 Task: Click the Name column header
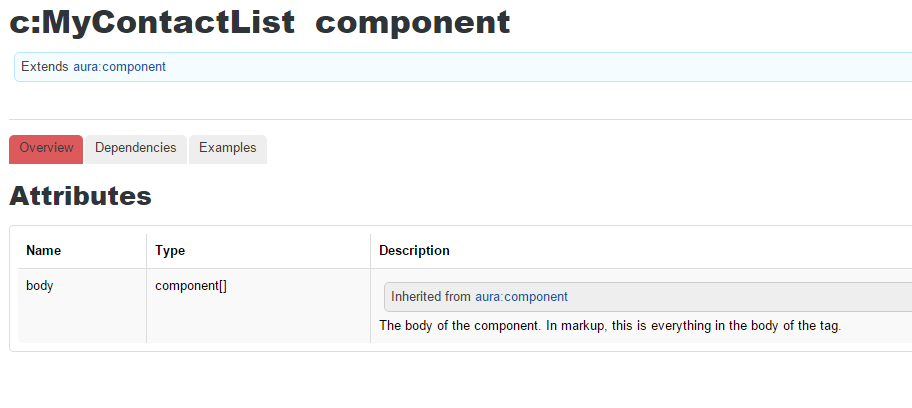43,251
